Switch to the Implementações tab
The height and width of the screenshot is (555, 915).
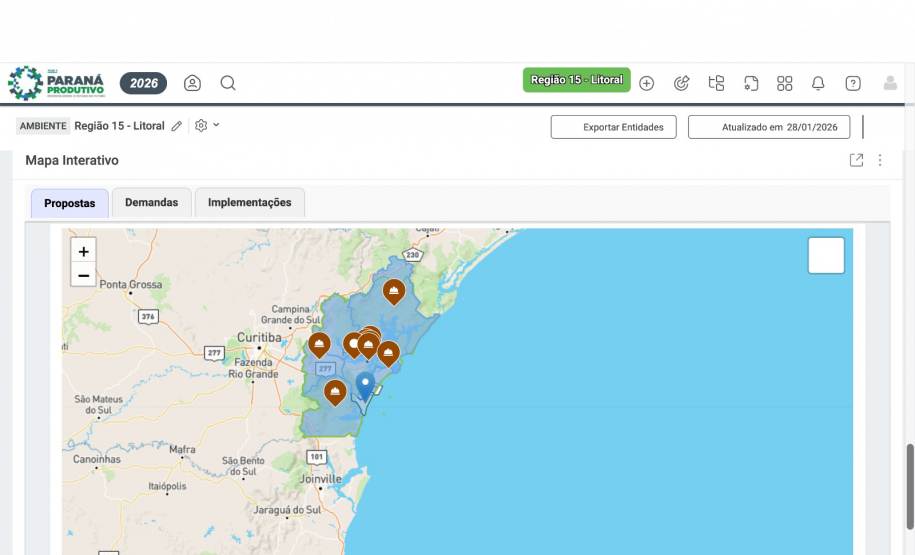pyautogui.click(x=249, y=203)
